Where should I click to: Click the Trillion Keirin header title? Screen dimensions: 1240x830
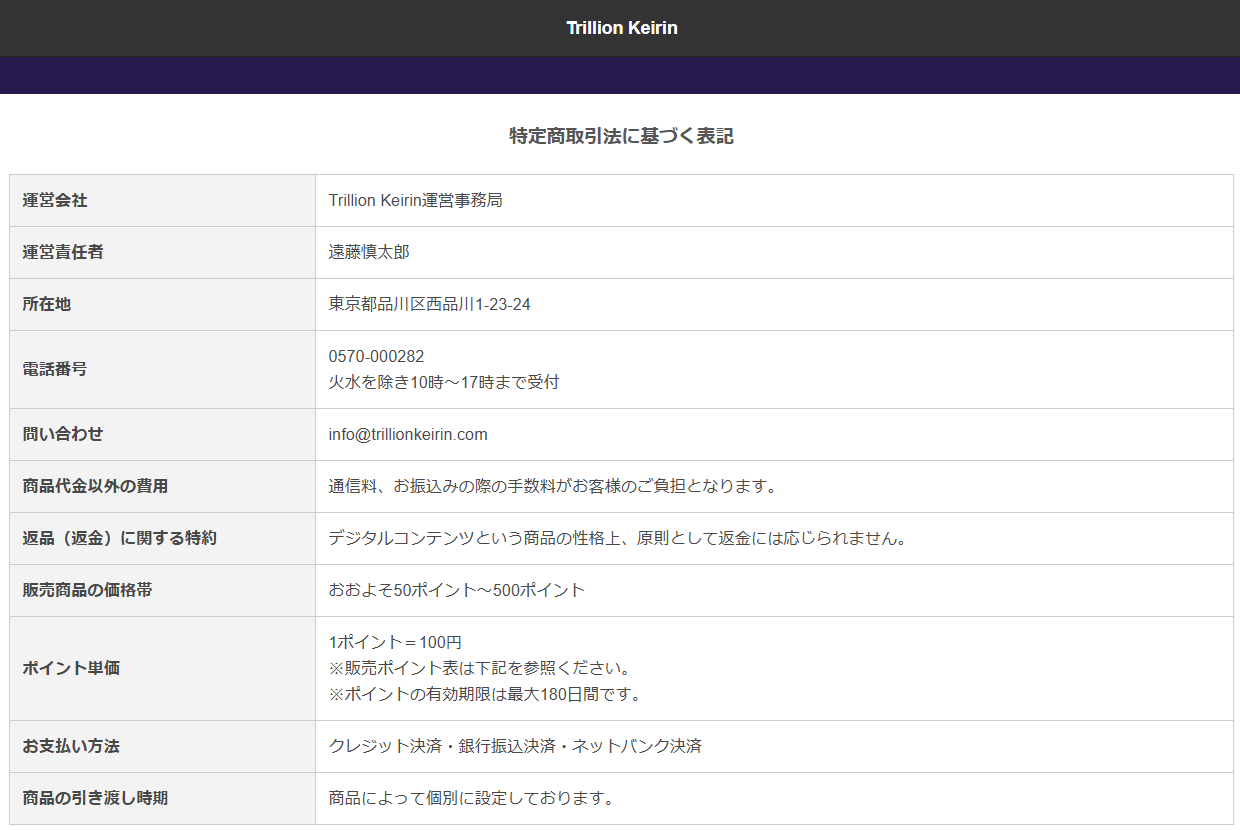pyautogui.click(x=621, y=28)
